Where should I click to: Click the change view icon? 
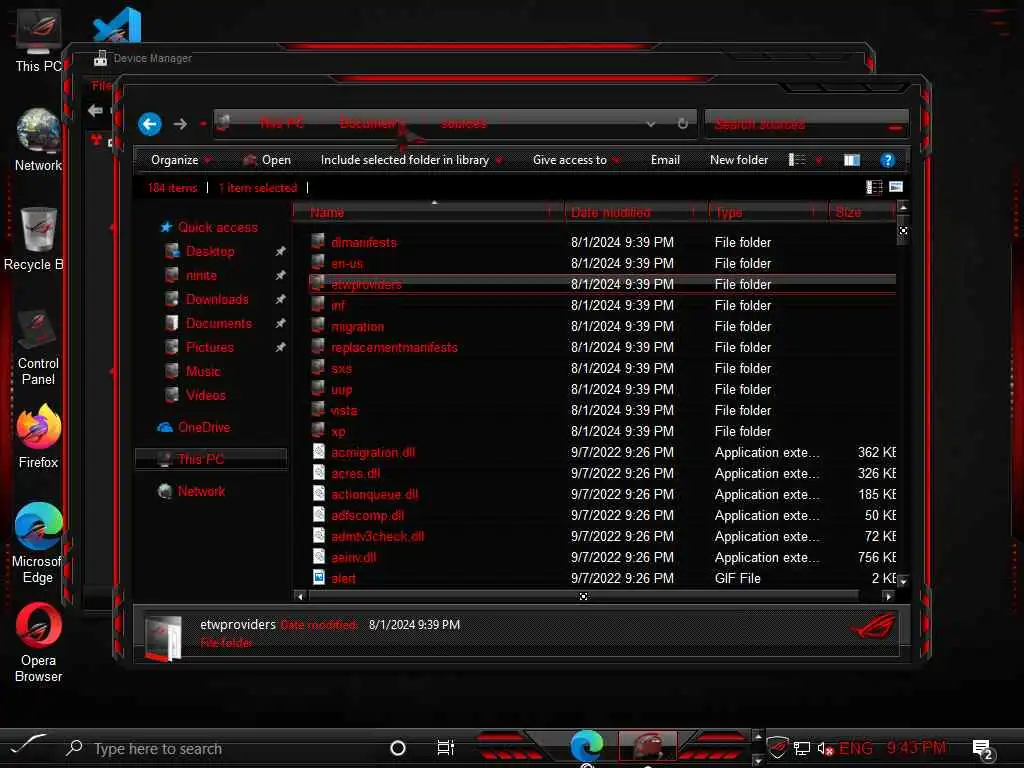tap(797, 160)
